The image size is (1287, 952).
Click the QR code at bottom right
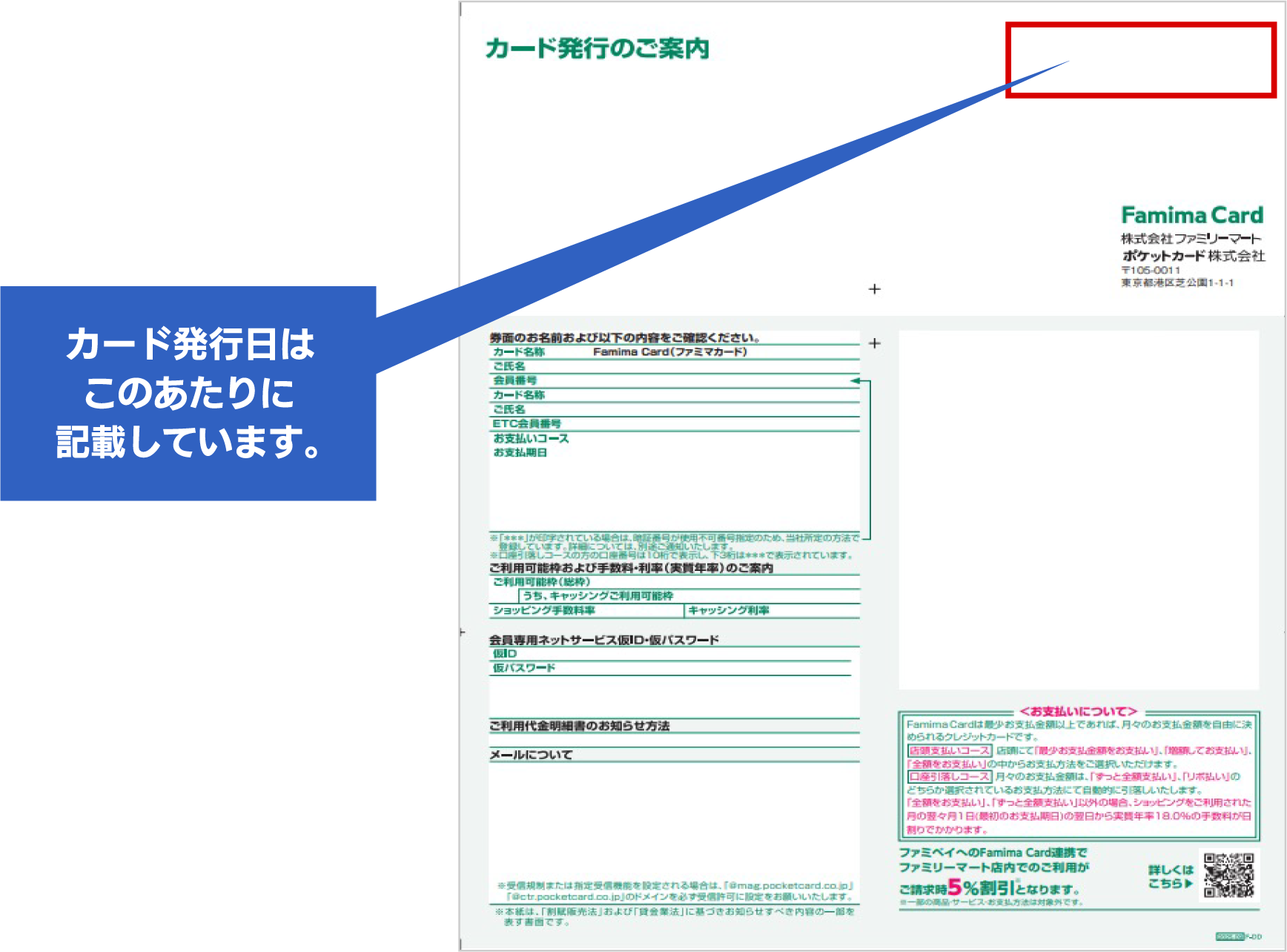pos(1228,875)
